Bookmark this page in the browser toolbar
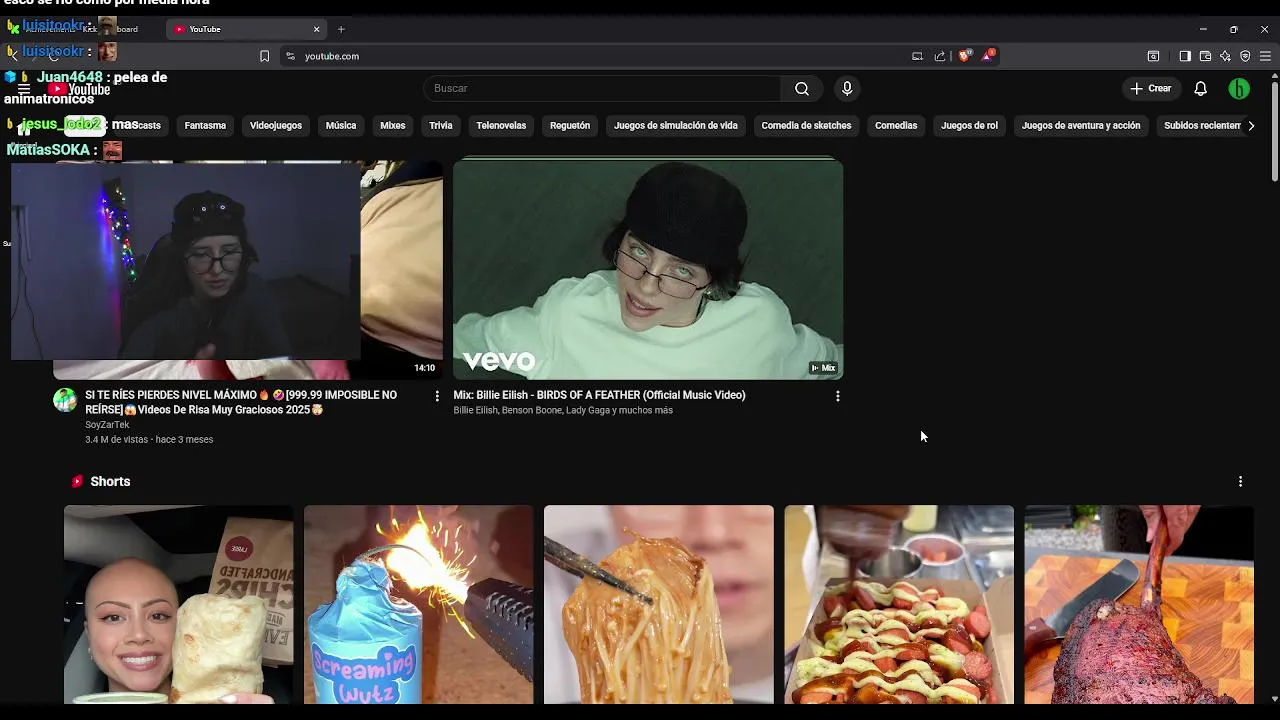 pos(264,56)
